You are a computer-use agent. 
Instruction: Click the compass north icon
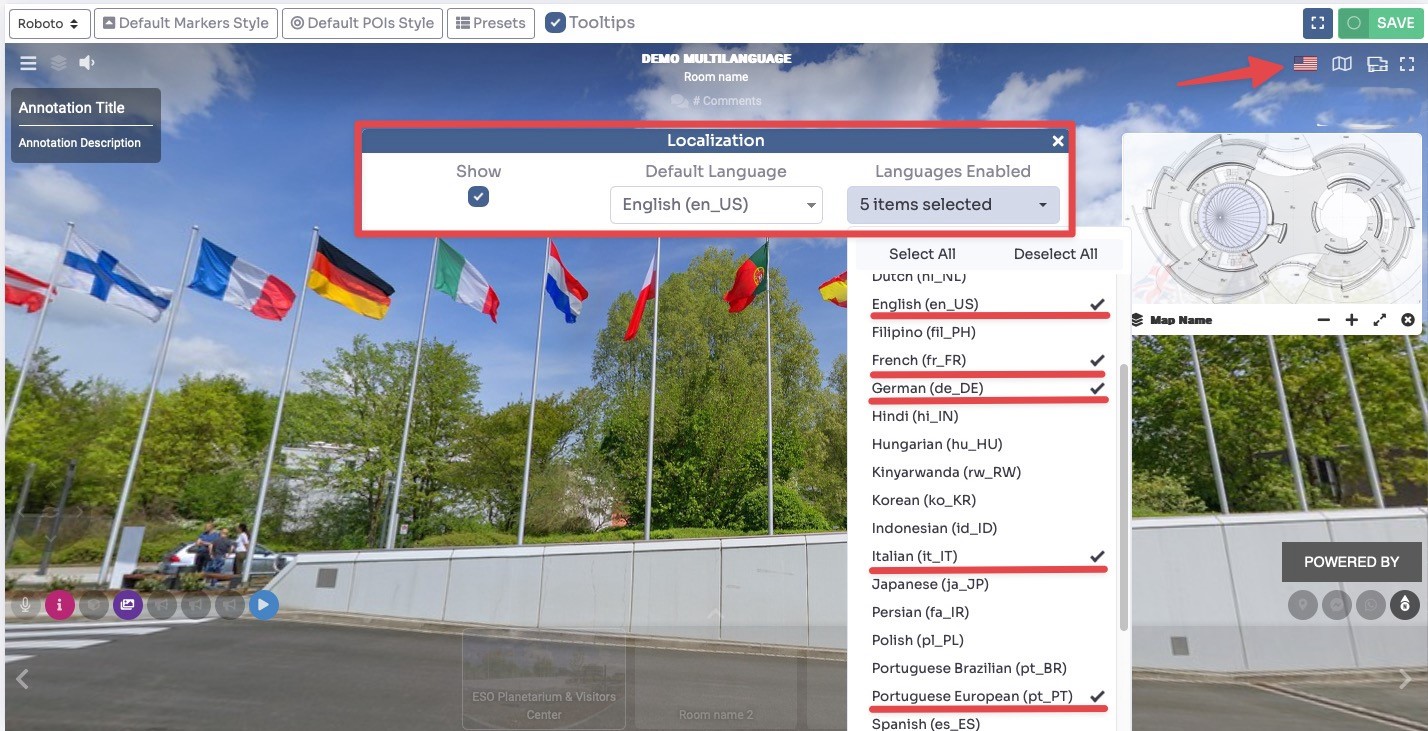coord(1405,604)
